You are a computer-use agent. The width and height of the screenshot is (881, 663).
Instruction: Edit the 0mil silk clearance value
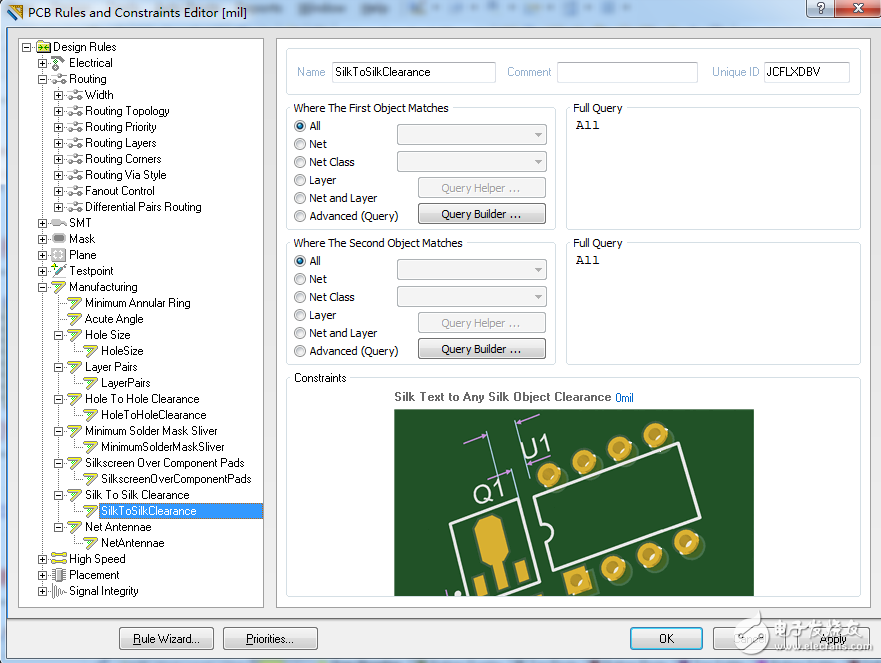coord(624,398)
